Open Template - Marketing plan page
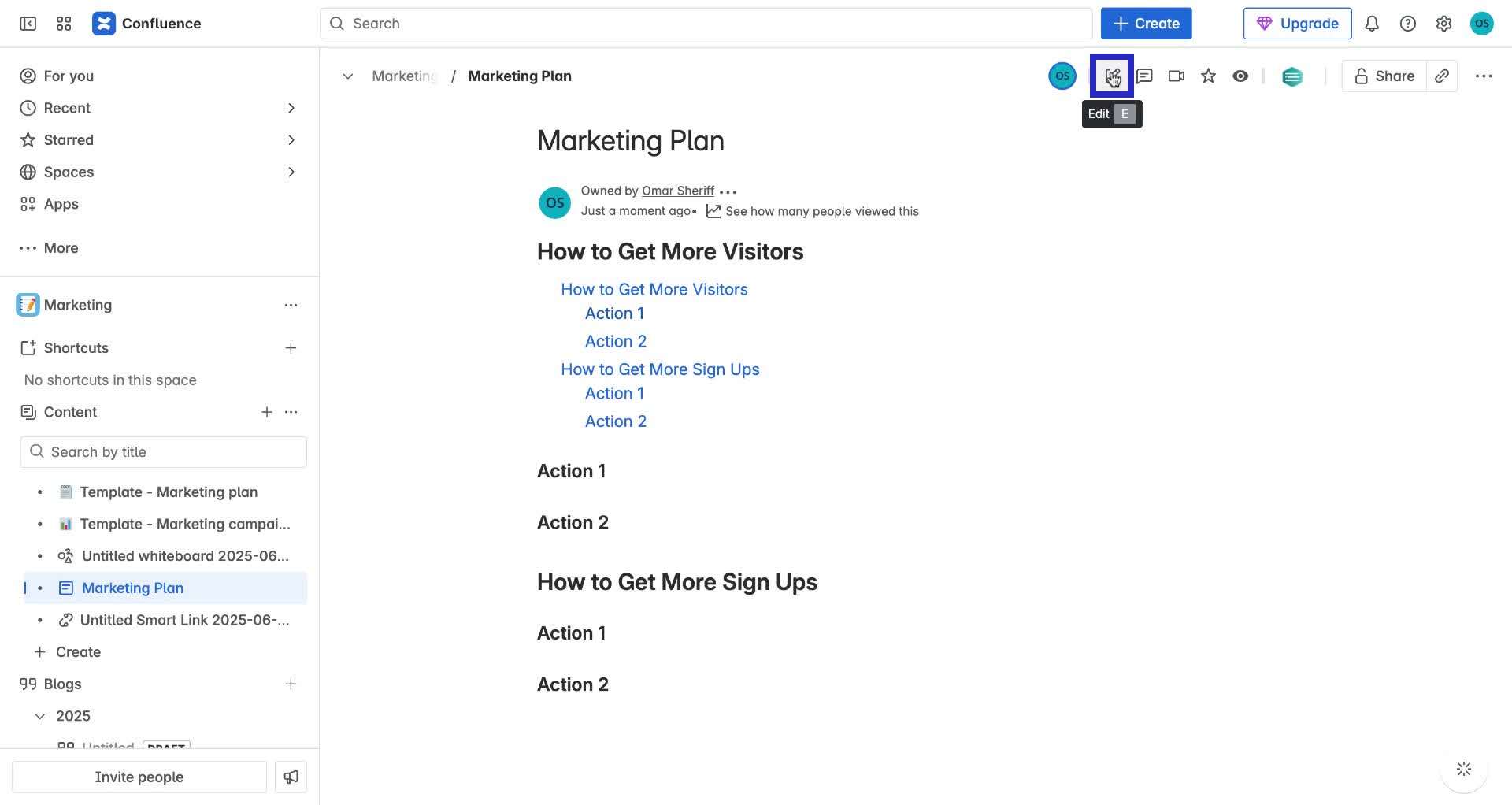Viewport: 1512px width, 805px height. point(169,492)
